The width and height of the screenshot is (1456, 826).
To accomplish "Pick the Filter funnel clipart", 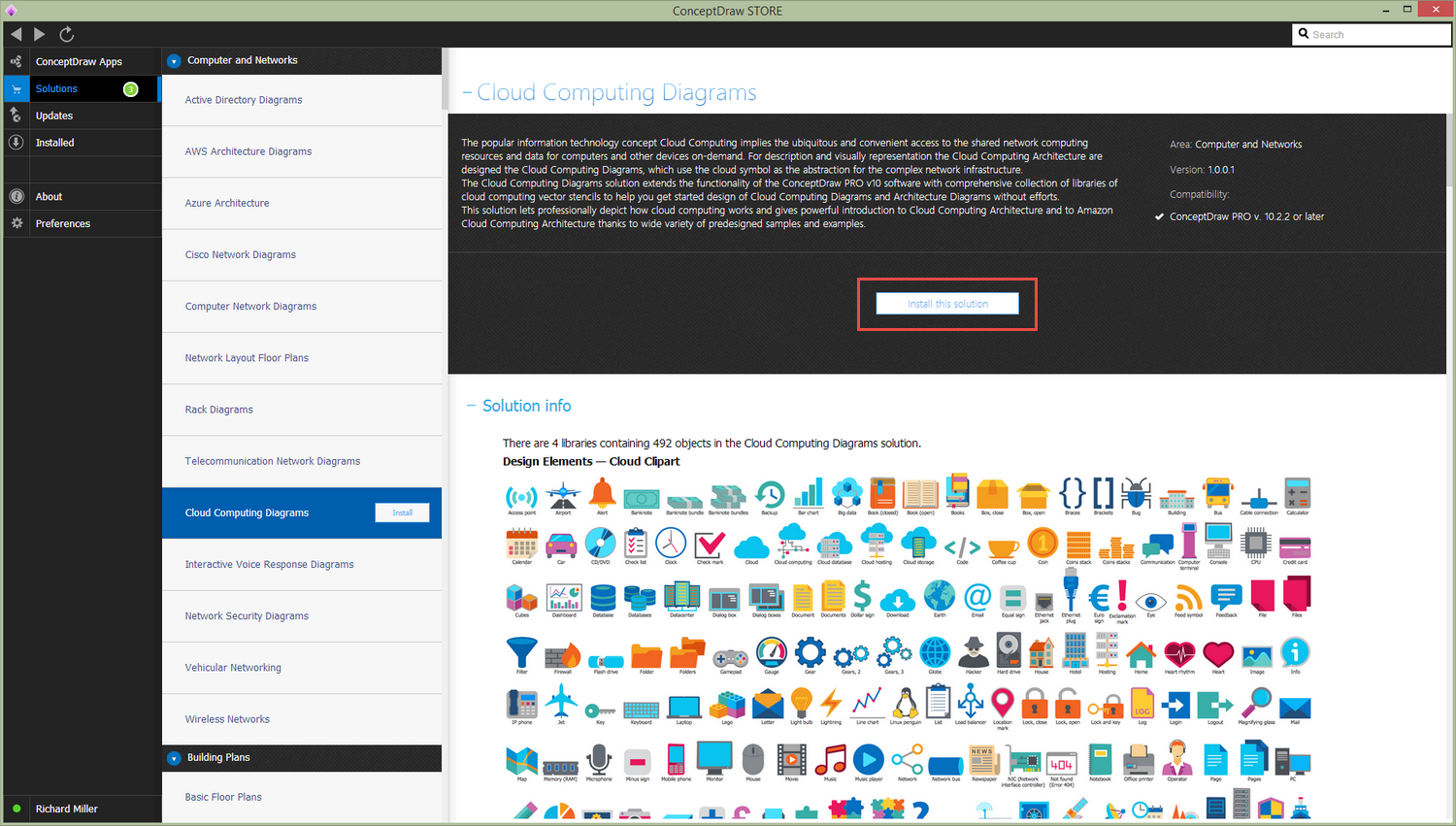I will pos(521,654).
